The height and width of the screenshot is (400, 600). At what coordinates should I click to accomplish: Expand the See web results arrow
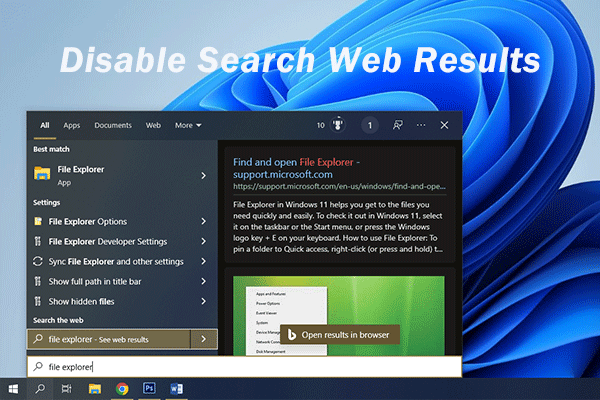204,339
